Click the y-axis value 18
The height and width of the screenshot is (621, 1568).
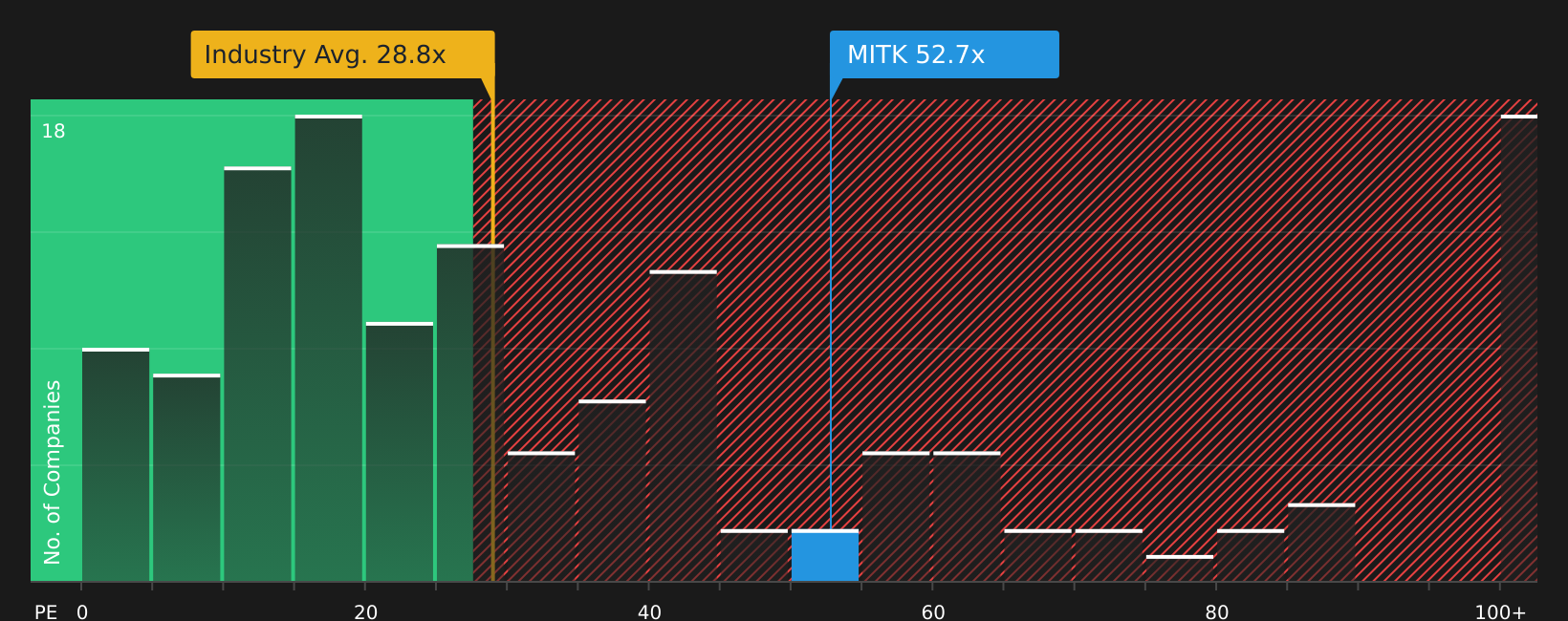54,132
